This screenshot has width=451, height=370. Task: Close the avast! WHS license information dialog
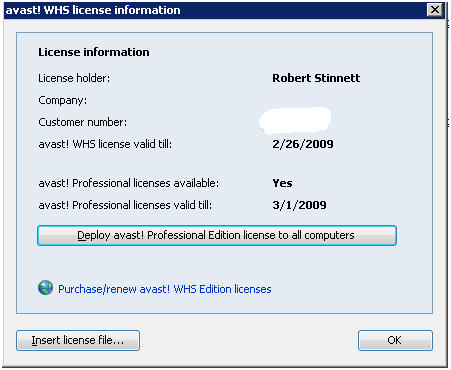coord(435,10)
